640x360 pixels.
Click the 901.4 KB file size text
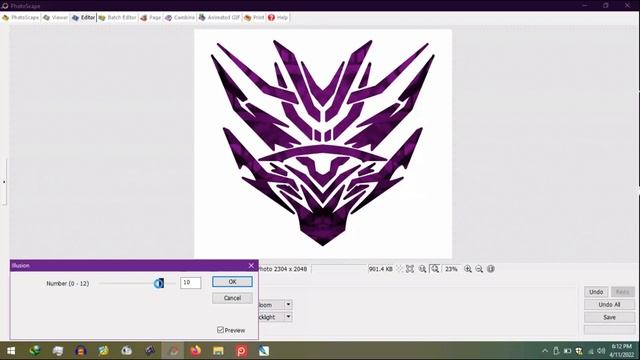(380, 269)
